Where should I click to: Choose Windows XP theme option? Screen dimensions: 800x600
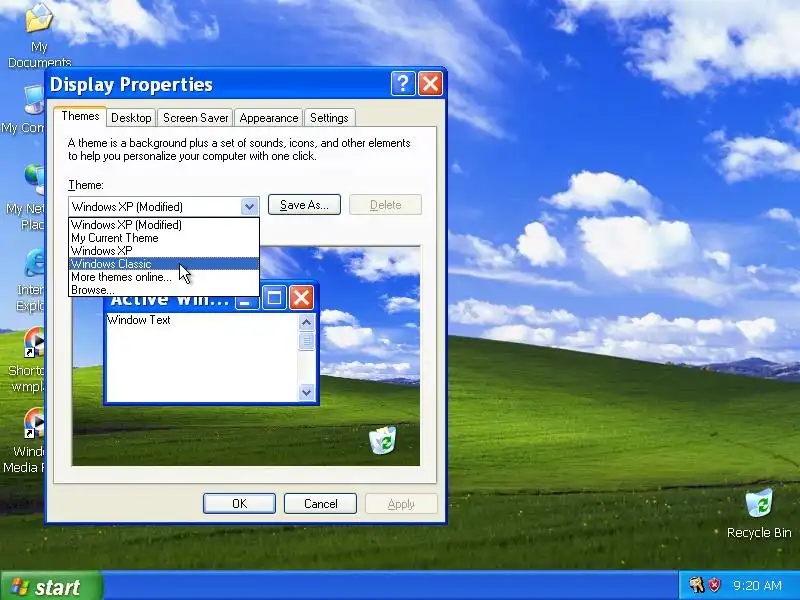(x=164, y=251)
